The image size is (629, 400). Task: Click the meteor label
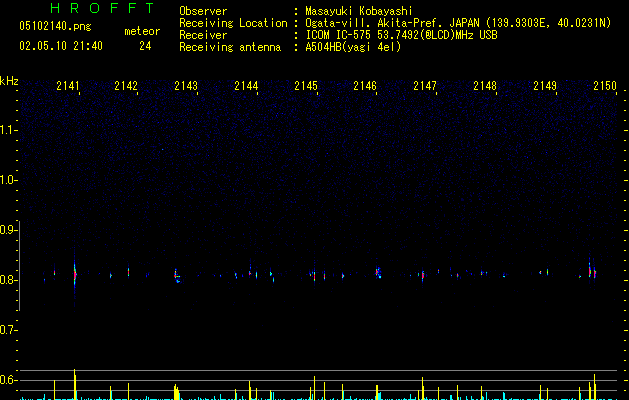[x=142, y=31]
